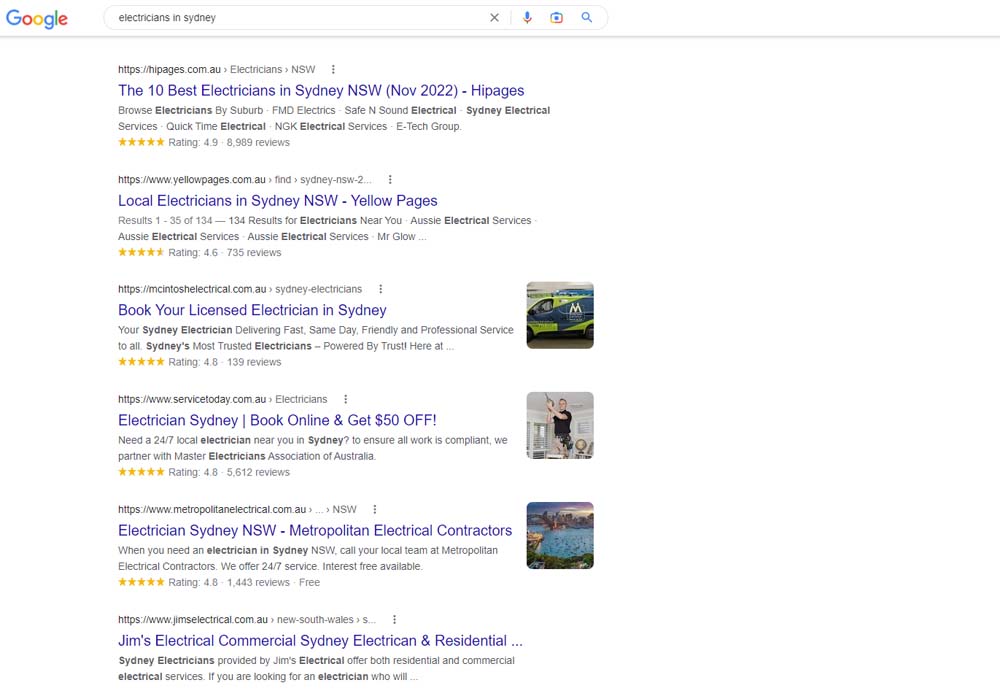Submit search with the magnifying glass icon
Screen dimensions: 1000x699
[587, 18]
